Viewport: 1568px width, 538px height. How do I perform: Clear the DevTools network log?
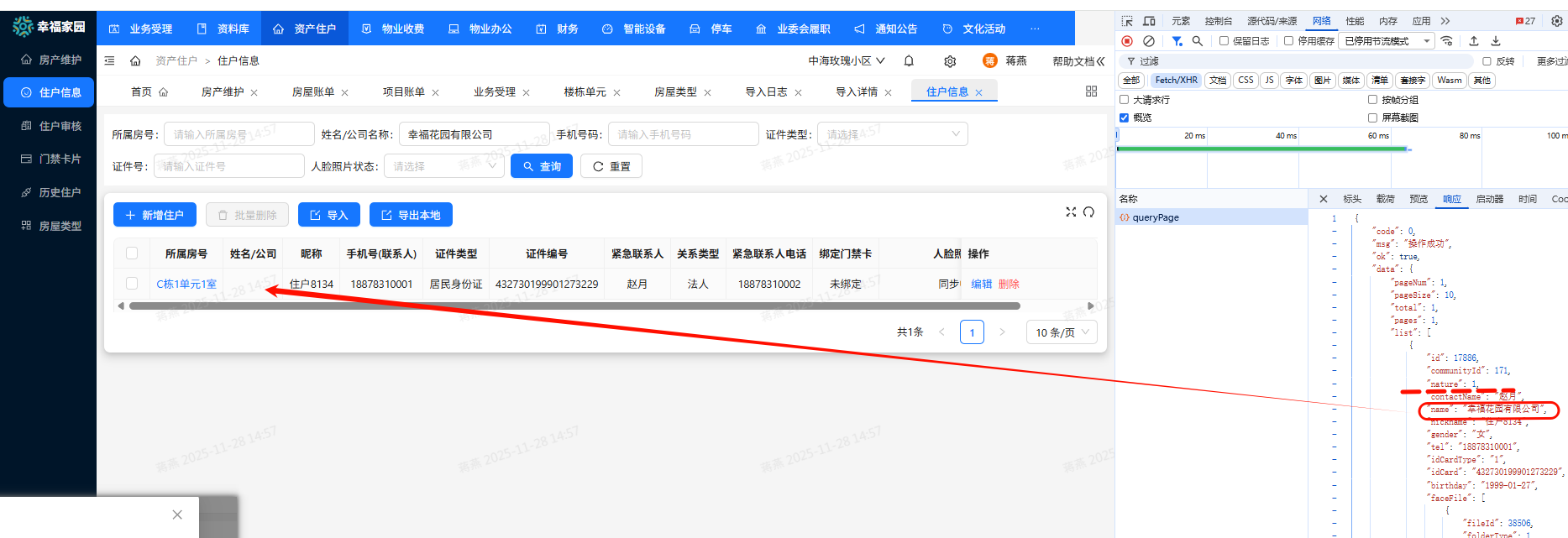[x=1149, y=41]
